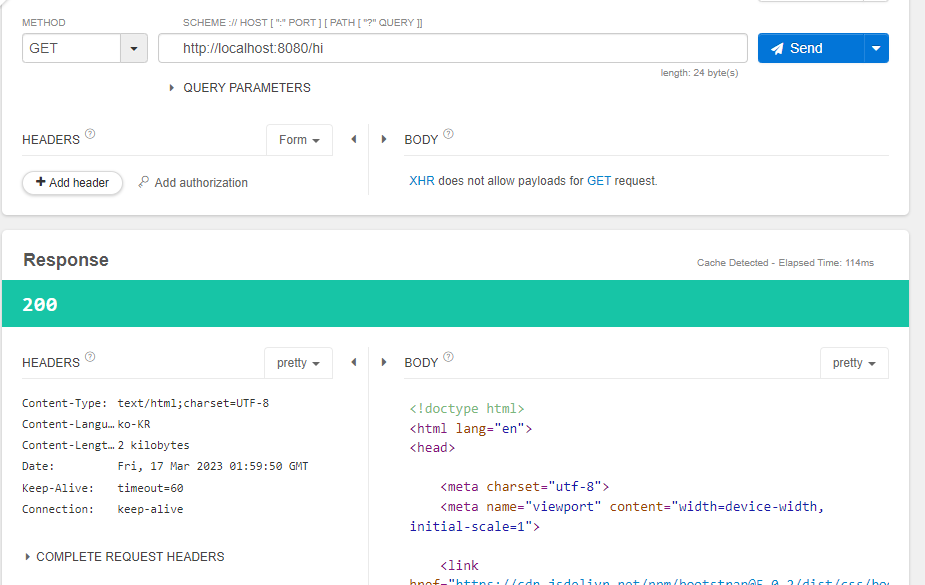Click the request HEADERS help icon
This screenshot has width=925, height=585.
click(x=90, y=134)
